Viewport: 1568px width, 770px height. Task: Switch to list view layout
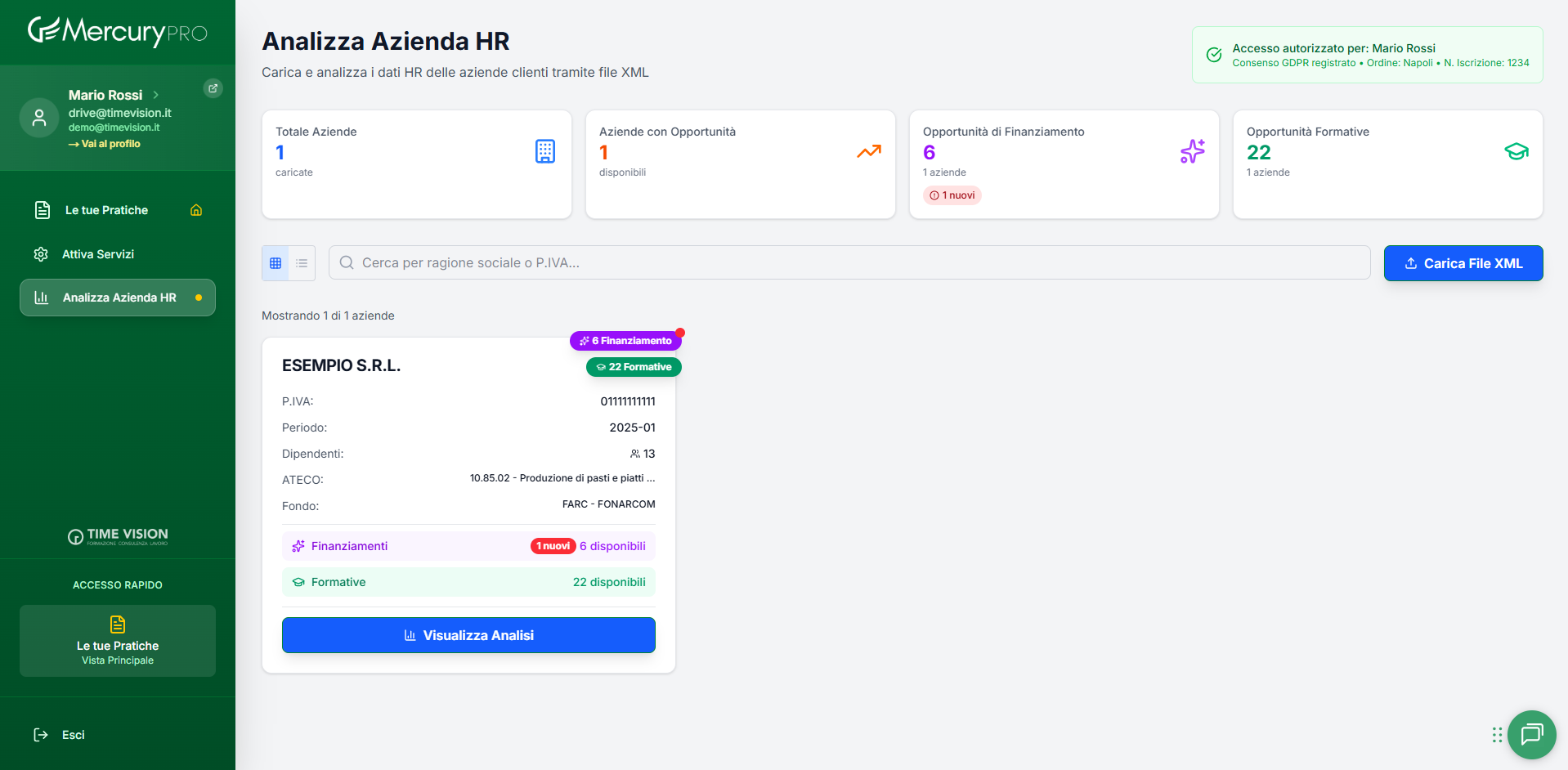coord(302,263)
